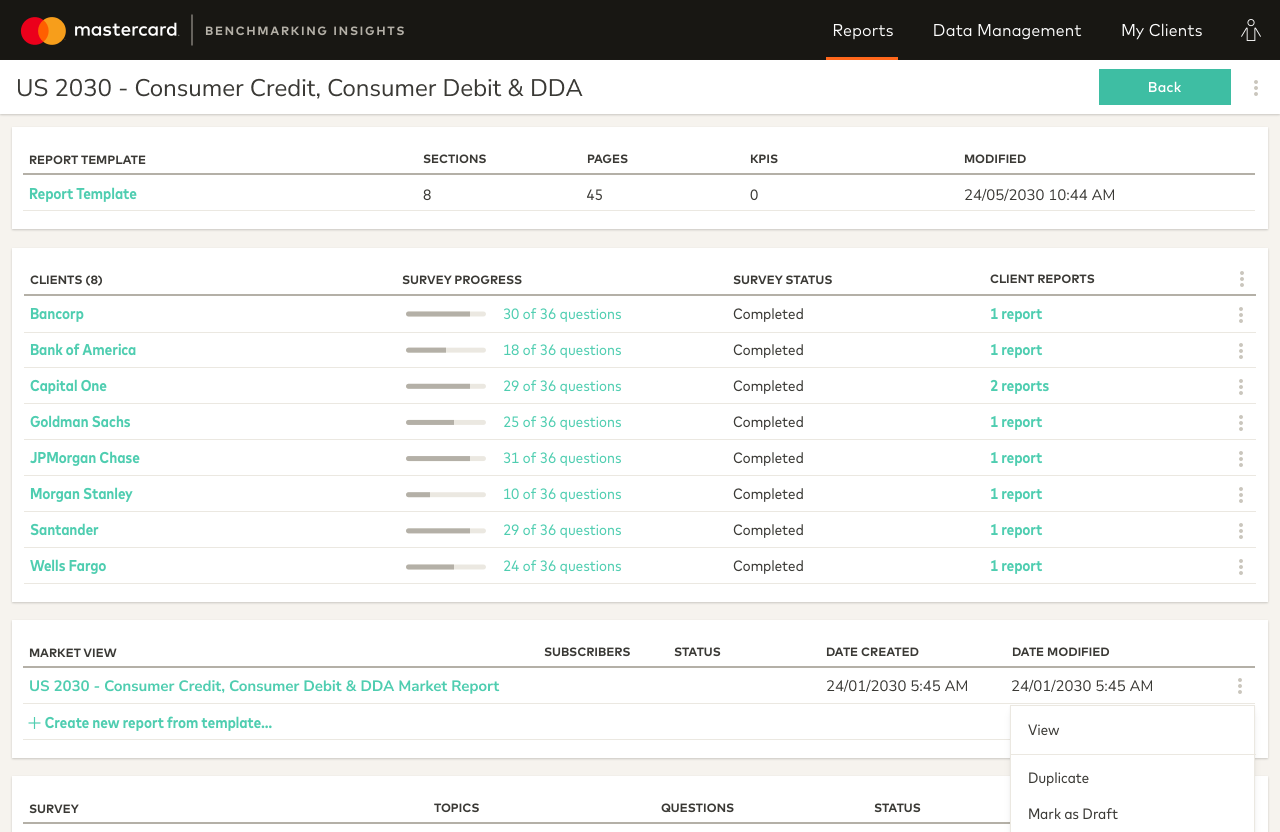Choose View from the context menu
1280x832 pixels.
click(x=1132, y=730)
